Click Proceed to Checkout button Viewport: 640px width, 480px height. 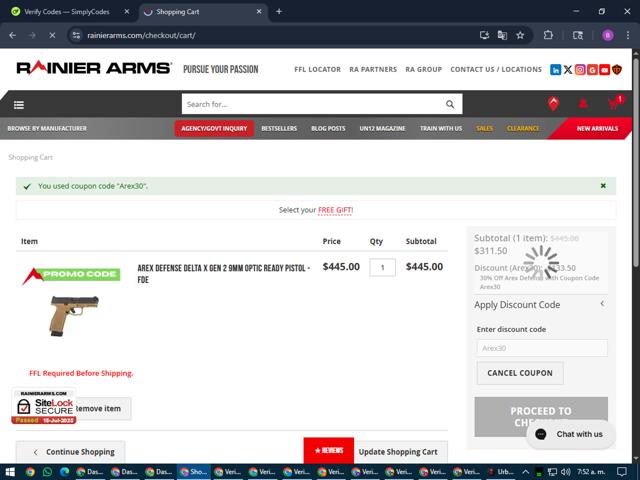point(541,417)
